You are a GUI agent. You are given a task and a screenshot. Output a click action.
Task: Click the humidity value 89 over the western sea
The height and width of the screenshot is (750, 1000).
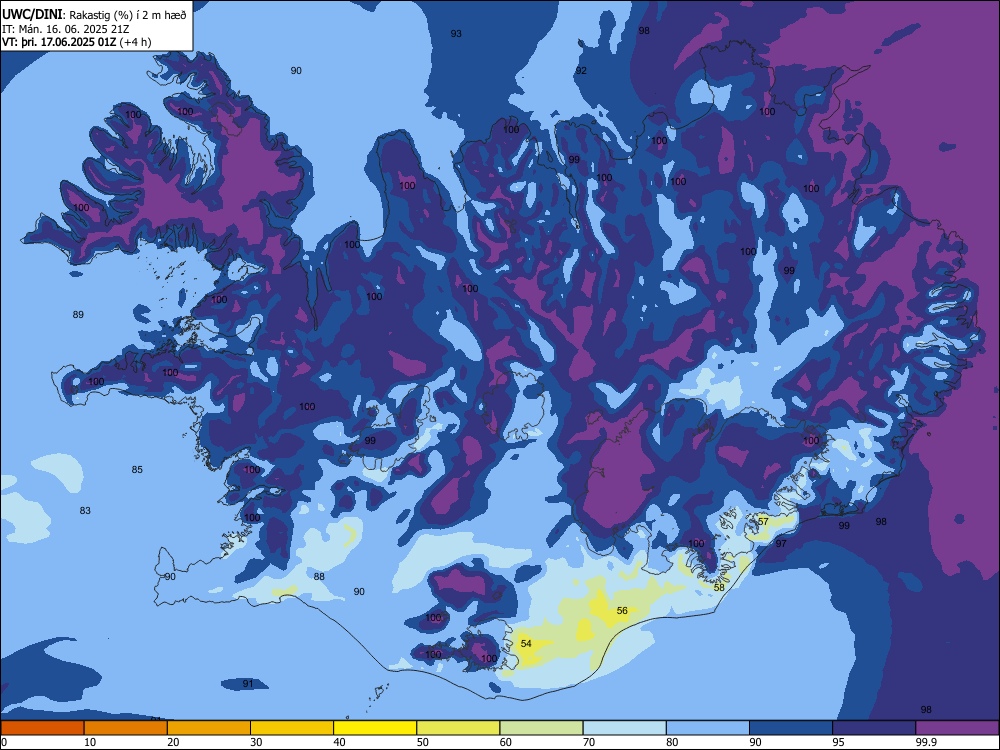pyautogui.click(x=78, y=314)
